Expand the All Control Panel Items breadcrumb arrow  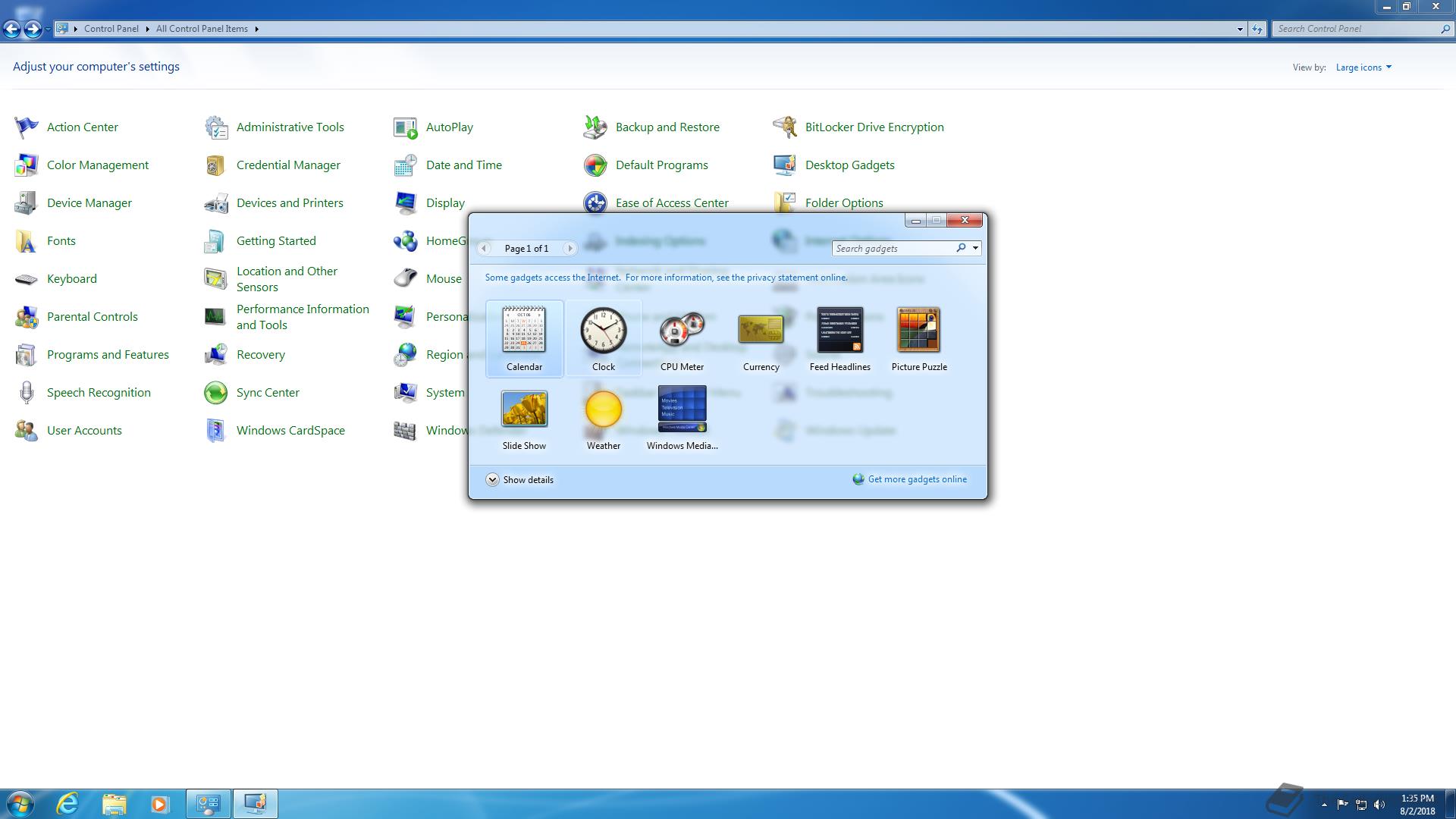click(x=256, y=29)
